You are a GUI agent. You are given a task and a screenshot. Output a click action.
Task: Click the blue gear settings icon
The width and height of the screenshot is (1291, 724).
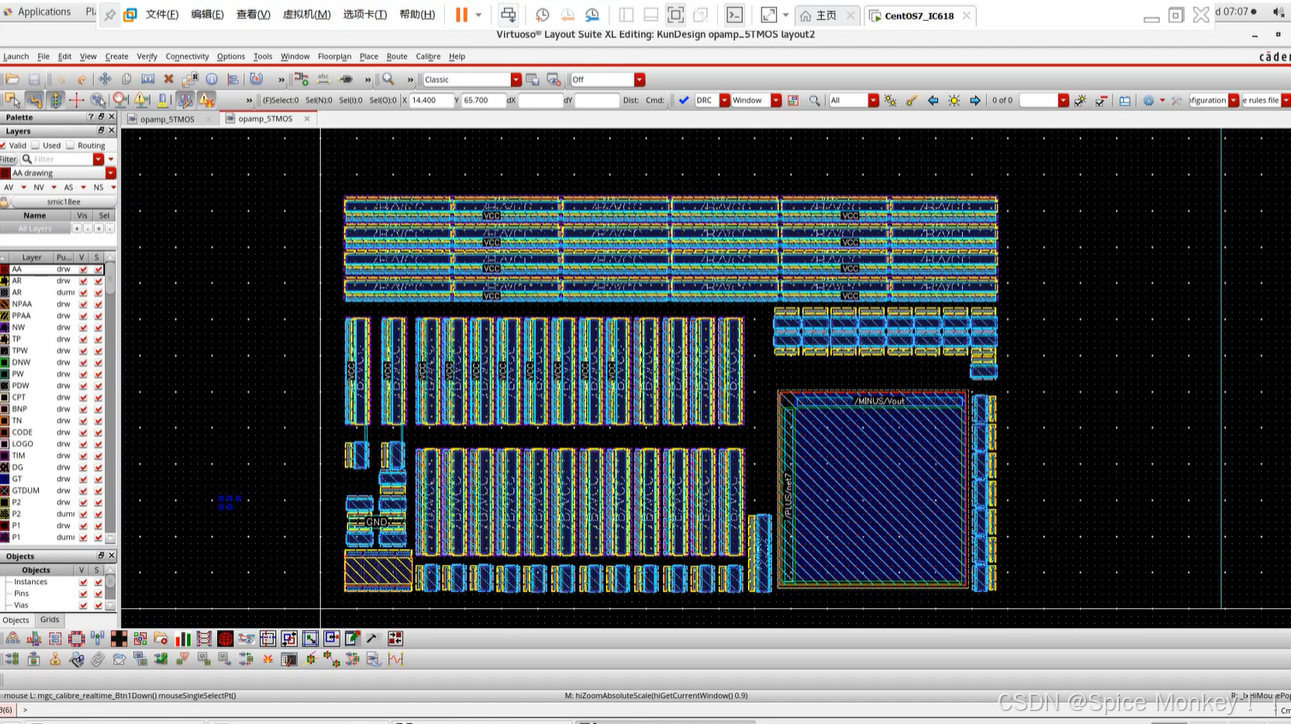click(1148, 100)
